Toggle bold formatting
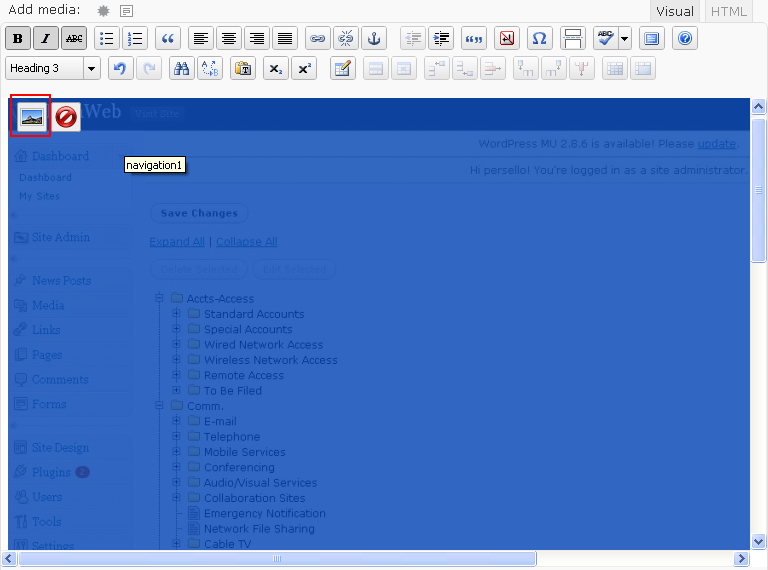 tap(18, 39)
